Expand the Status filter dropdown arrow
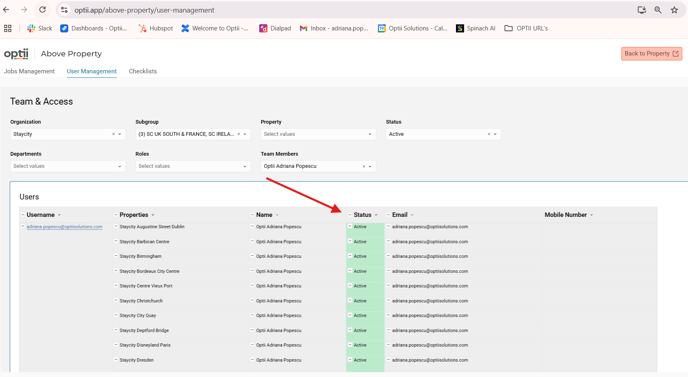Image resolution: width=688 pixels, height=377 pixels. 495,134
